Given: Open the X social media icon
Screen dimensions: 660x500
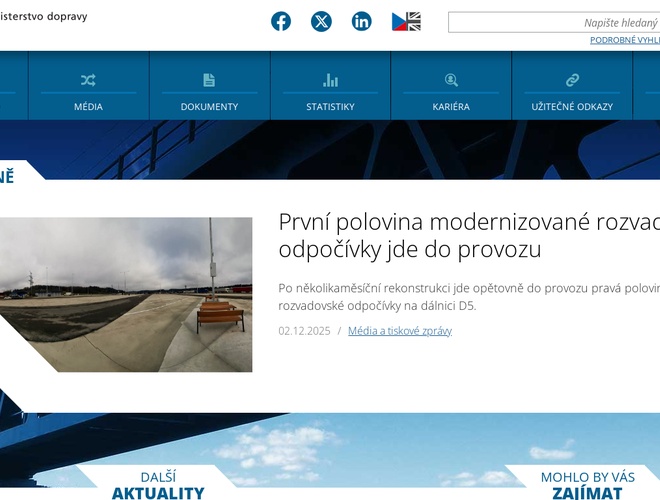Looking at the screenshot, I should [x=321, y=21].
